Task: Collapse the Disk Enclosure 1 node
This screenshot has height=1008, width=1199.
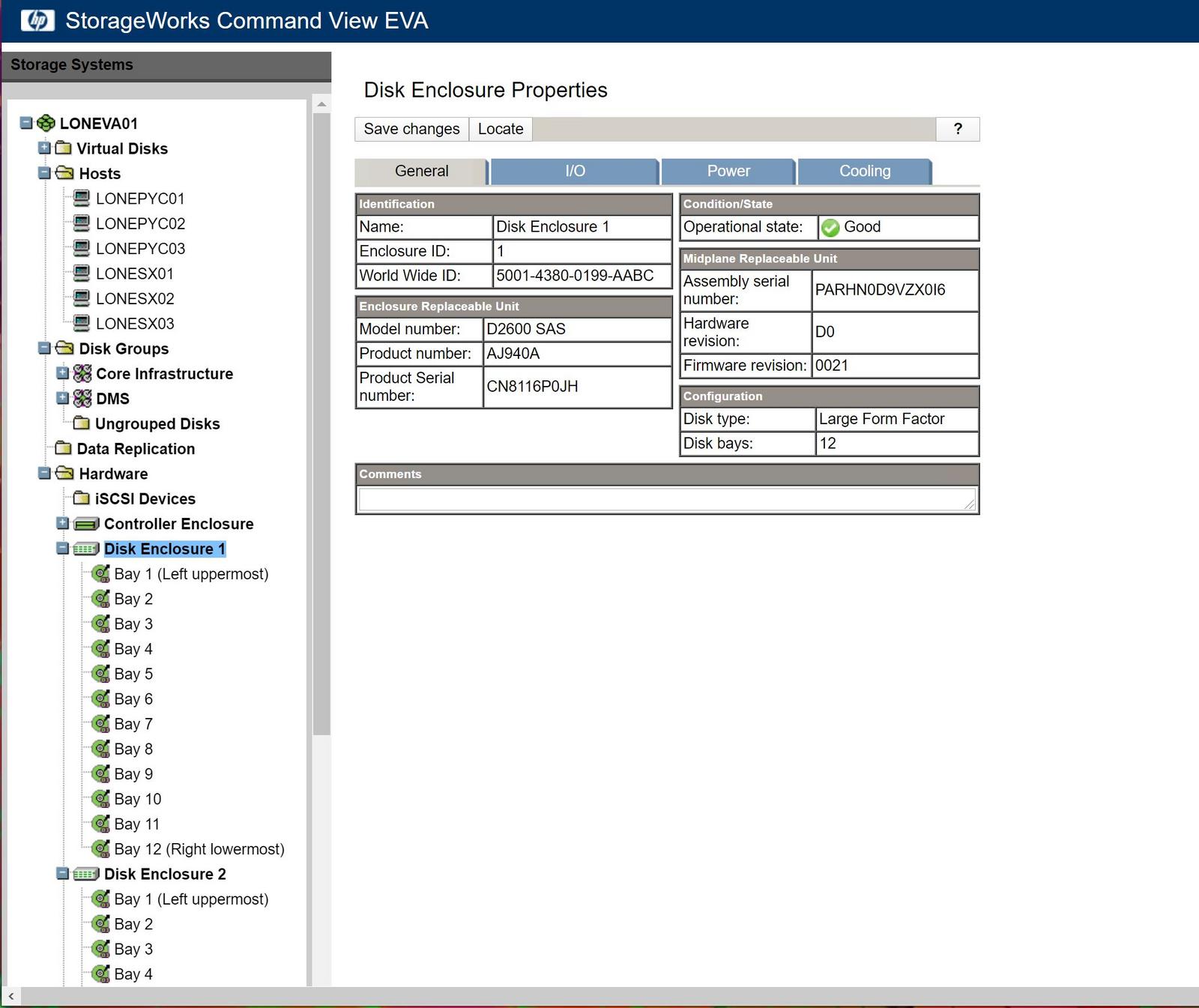Action: 63,548
